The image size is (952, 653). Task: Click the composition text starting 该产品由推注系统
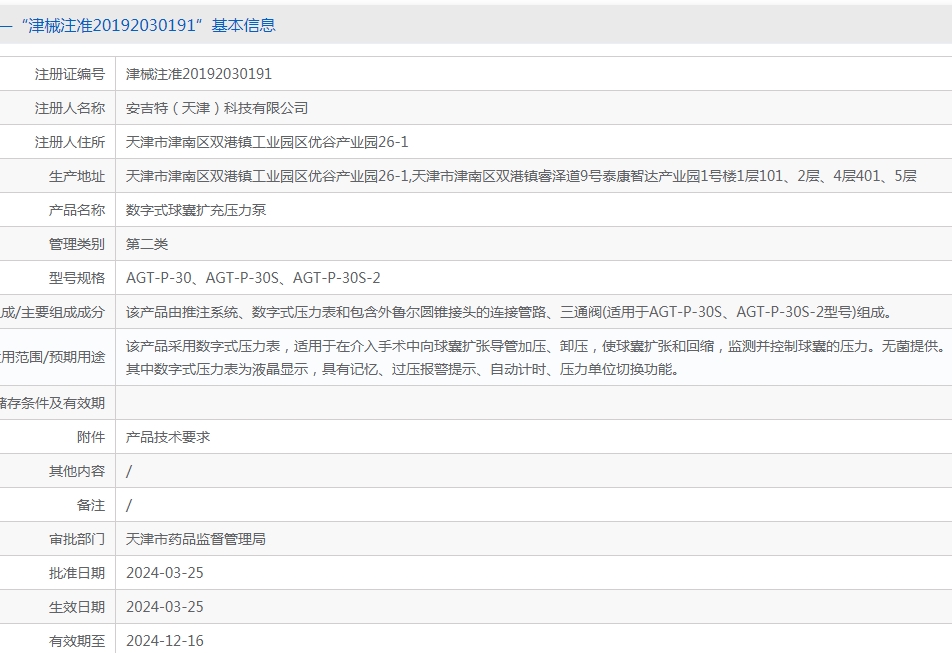(509, 312)
